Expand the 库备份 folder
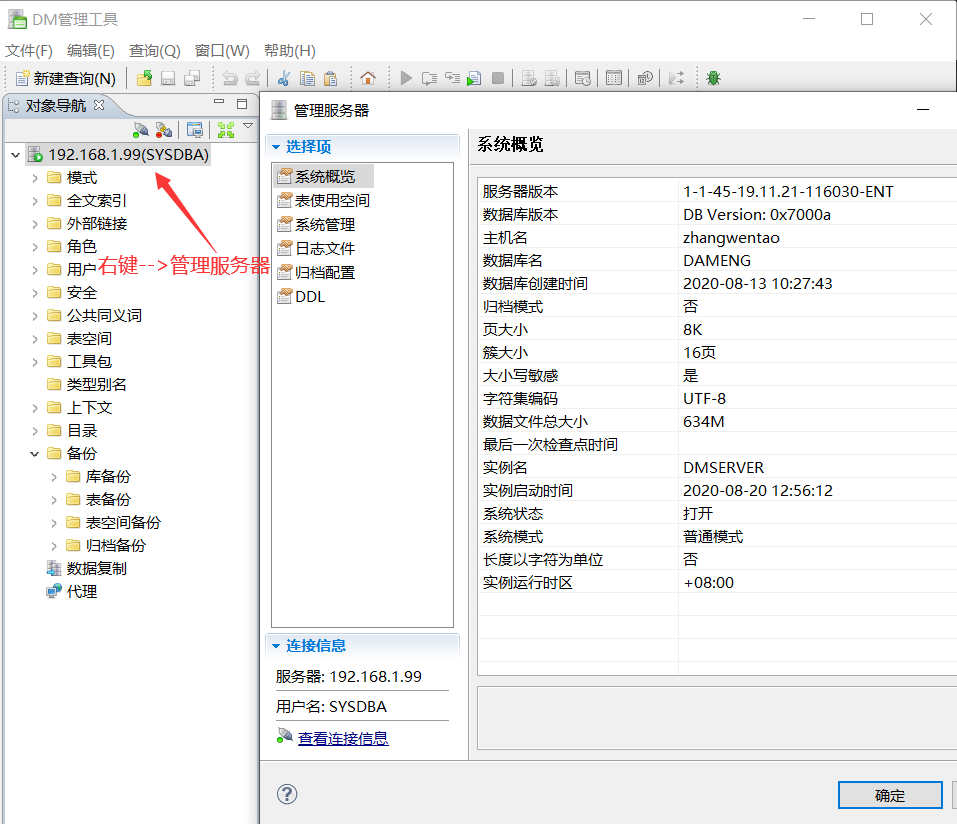The width and height of the screenshot is (957, 824). (54, 477)
